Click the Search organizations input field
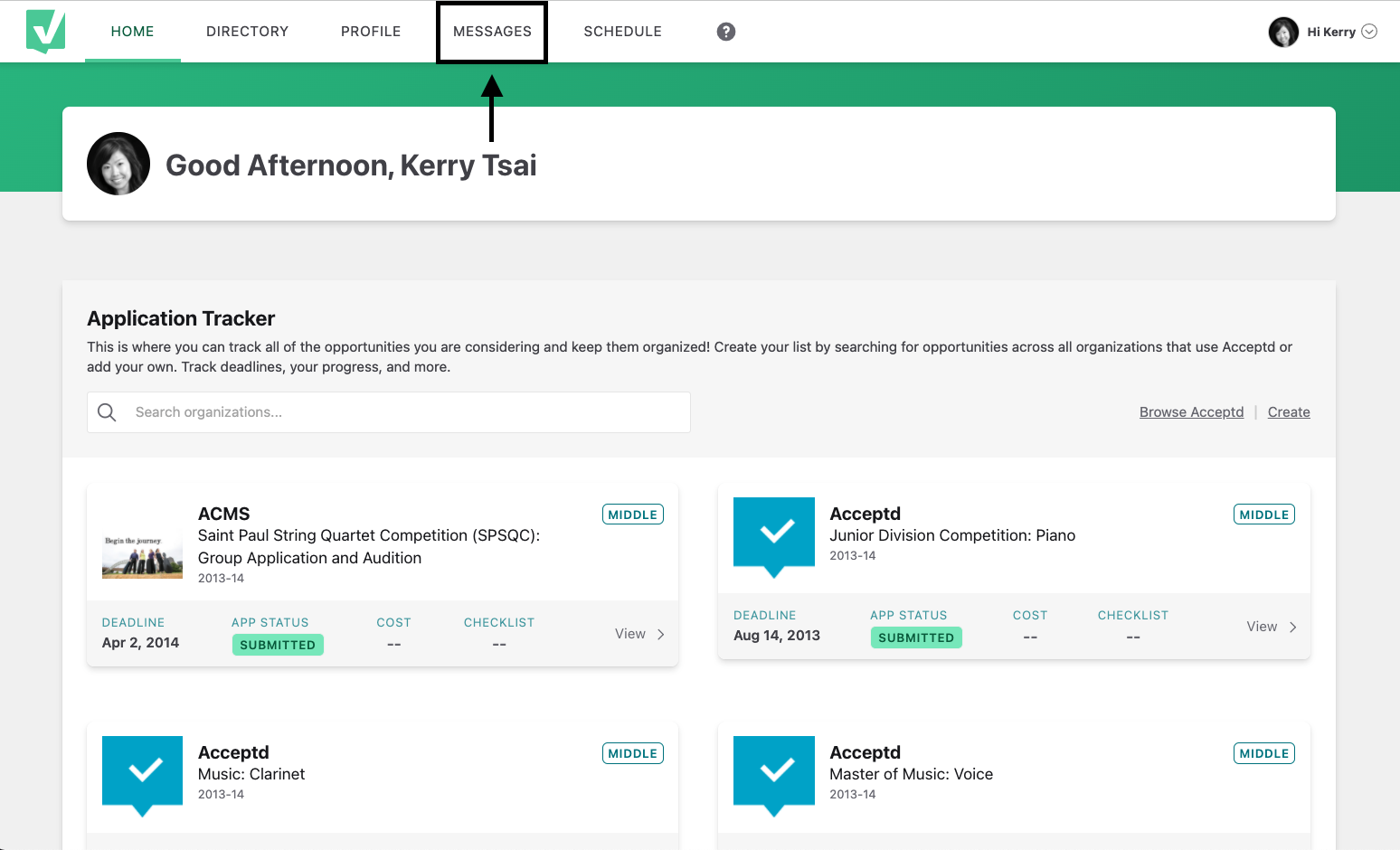The height and width of the screenshot is (850, 1400). pyautogui.click(x=389, y=412)
